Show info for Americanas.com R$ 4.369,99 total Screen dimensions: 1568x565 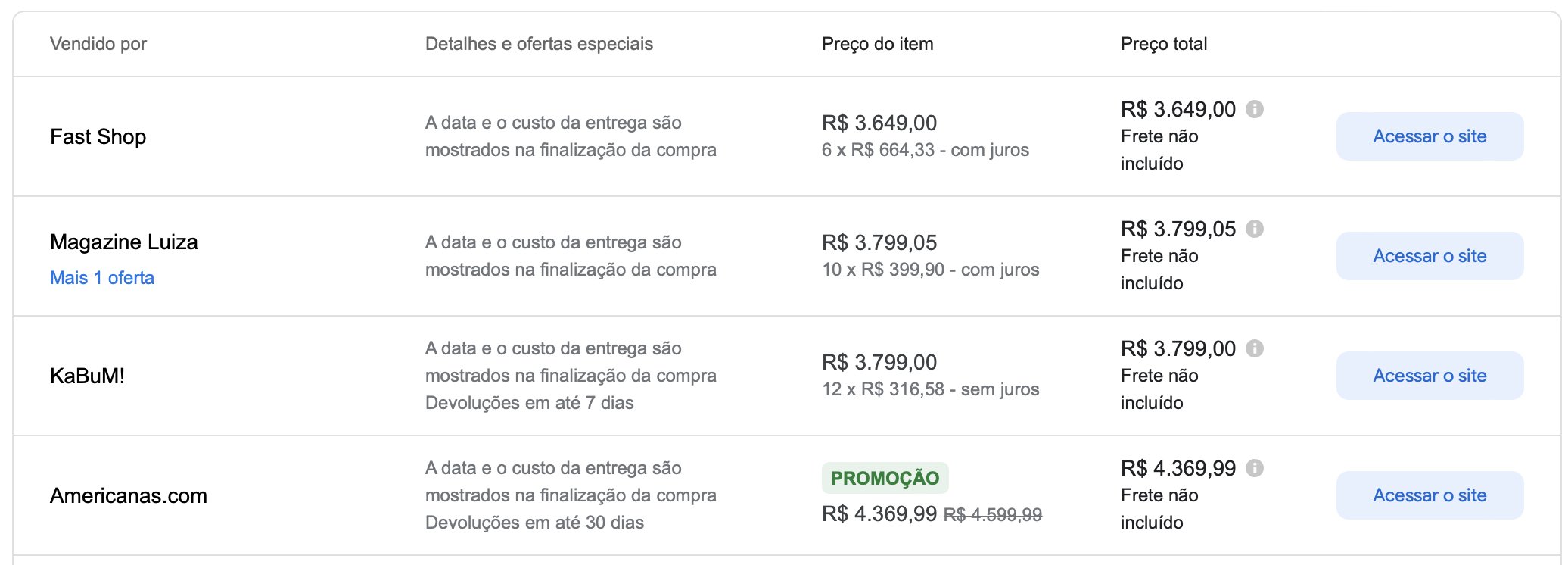pos(1255,468)
